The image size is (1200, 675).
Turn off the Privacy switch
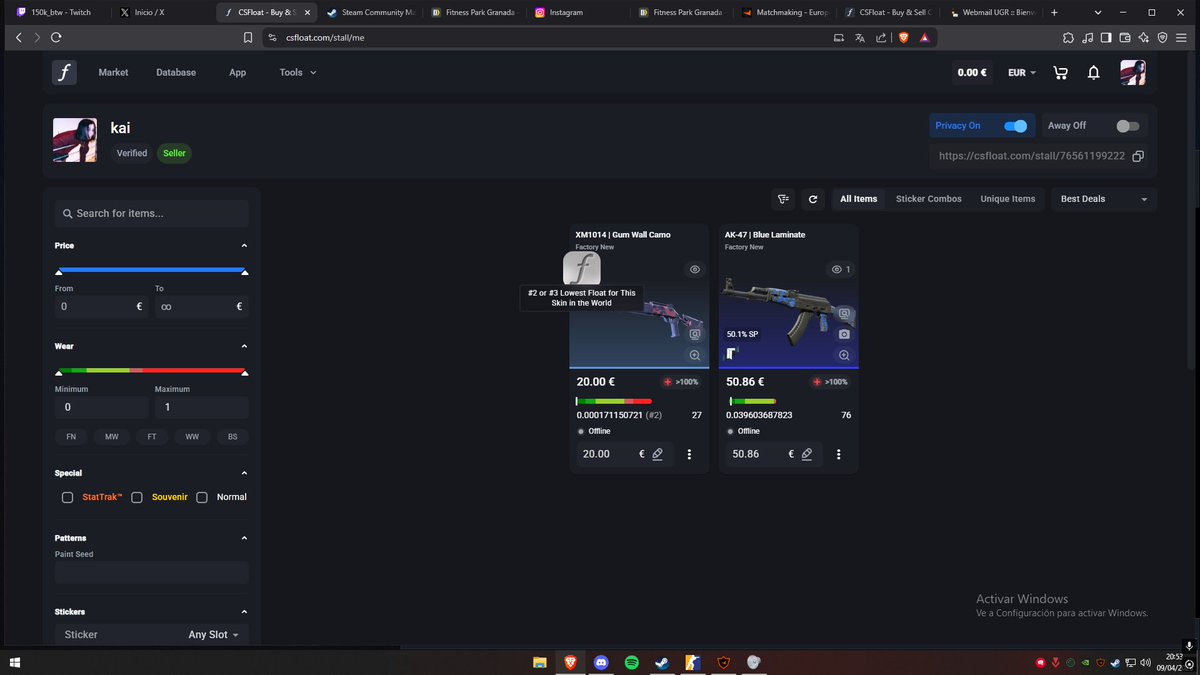coord(1015,126)
